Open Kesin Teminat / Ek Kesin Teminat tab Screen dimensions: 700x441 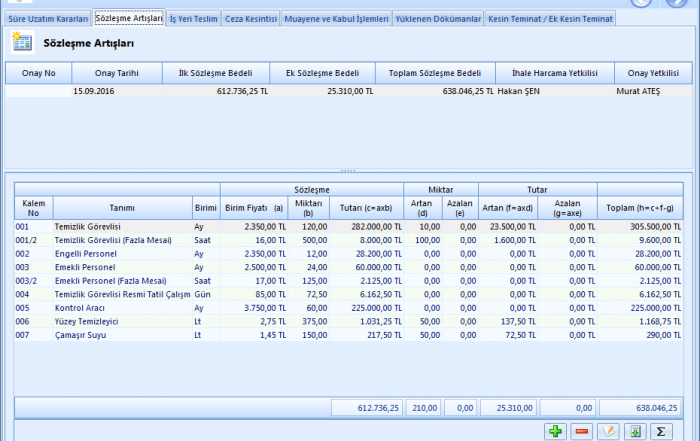[x=551, y=19]
